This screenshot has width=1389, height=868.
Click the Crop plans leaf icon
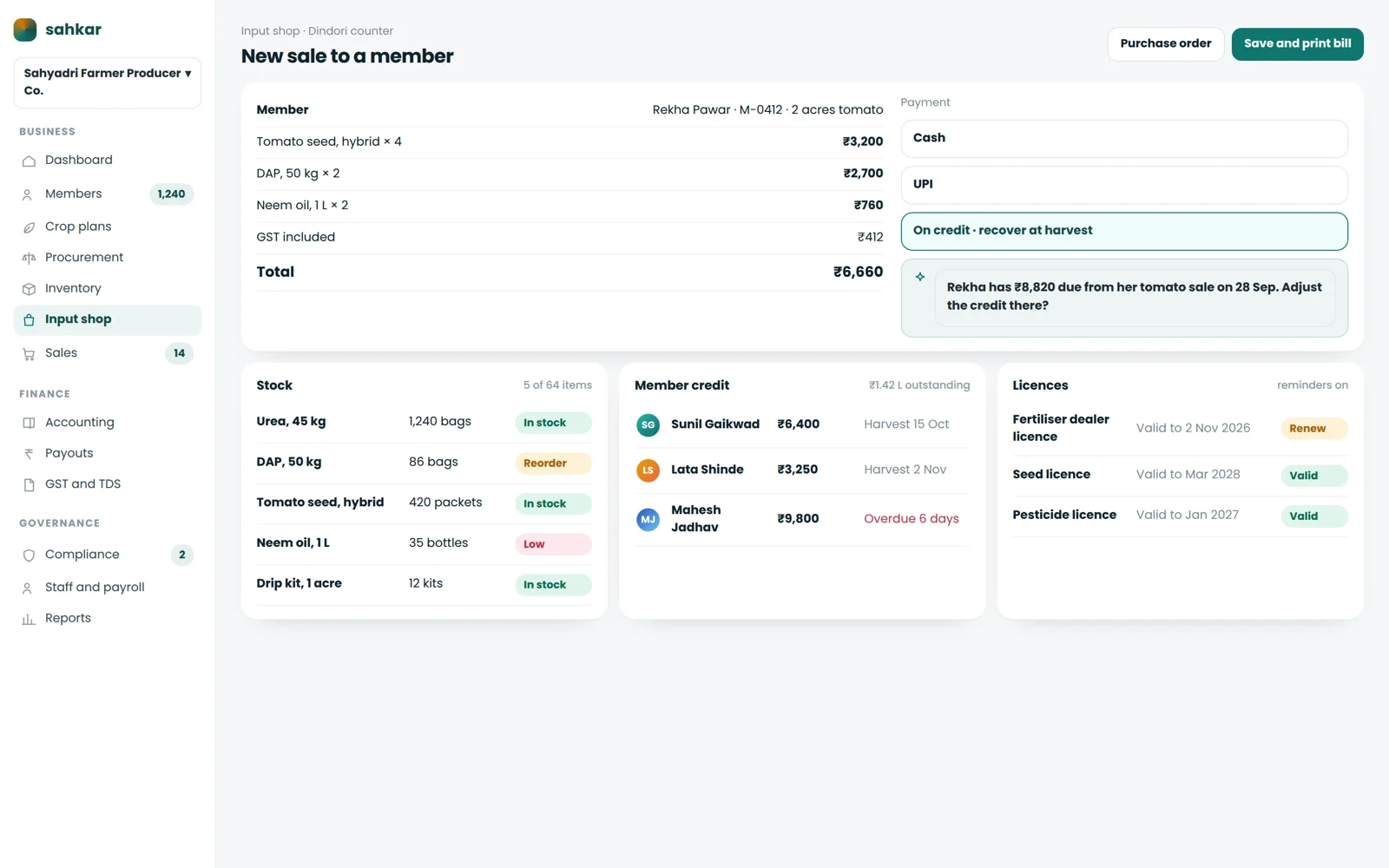point(29,227)
